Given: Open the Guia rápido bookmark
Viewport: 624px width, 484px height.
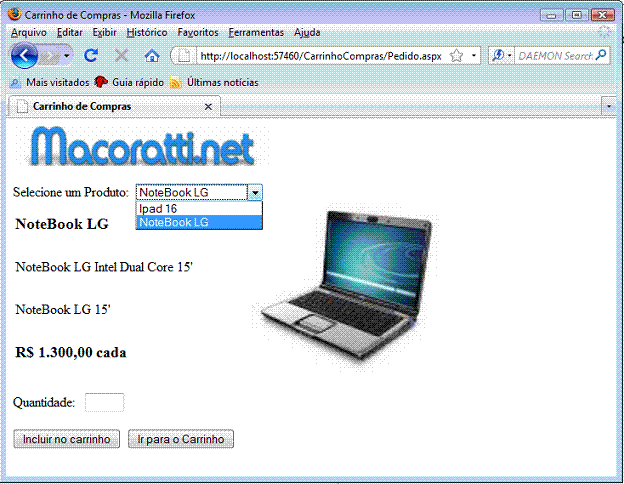Looking at the screenshot, I should click(129, 82).
